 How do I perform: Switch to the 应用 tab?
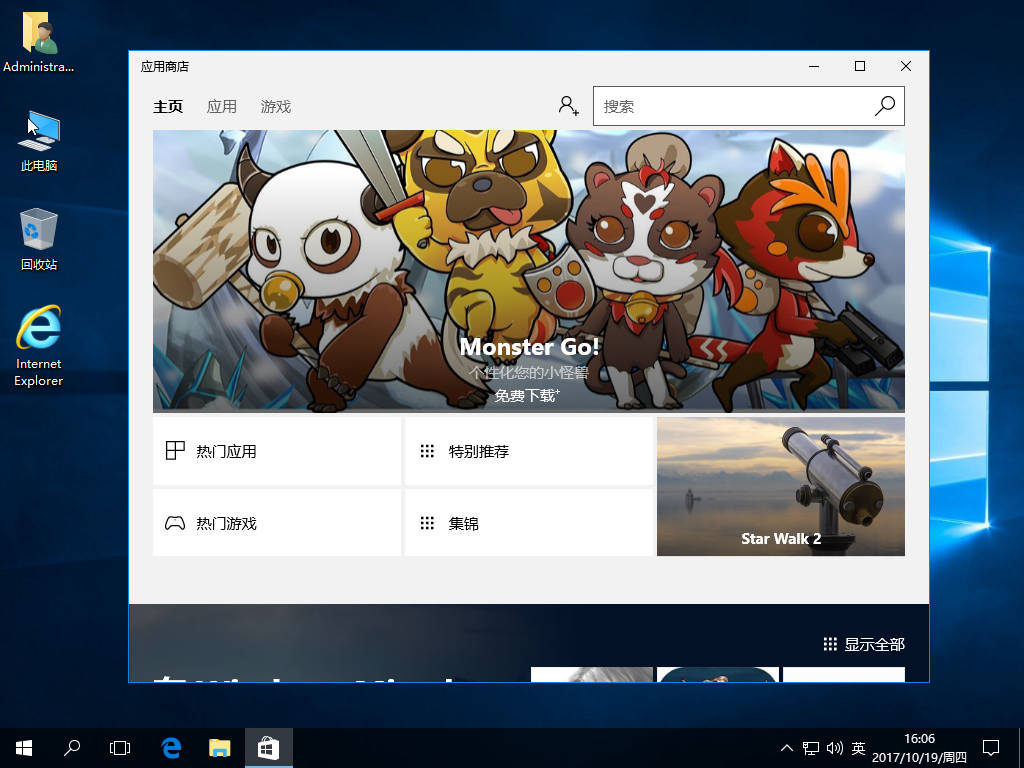[221, 106]
